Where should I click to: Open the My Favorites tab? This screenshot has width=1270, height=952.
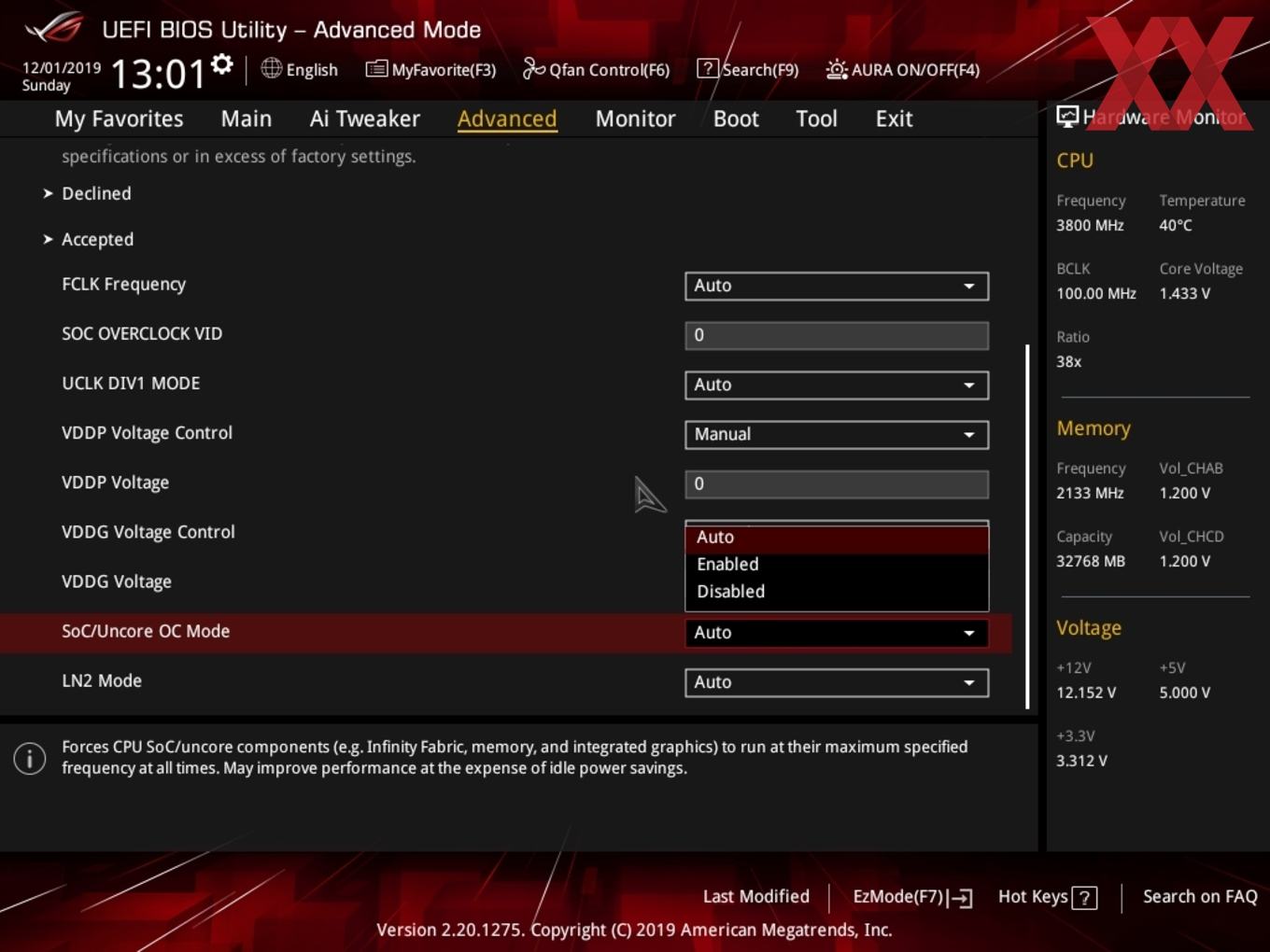(119, 119)
